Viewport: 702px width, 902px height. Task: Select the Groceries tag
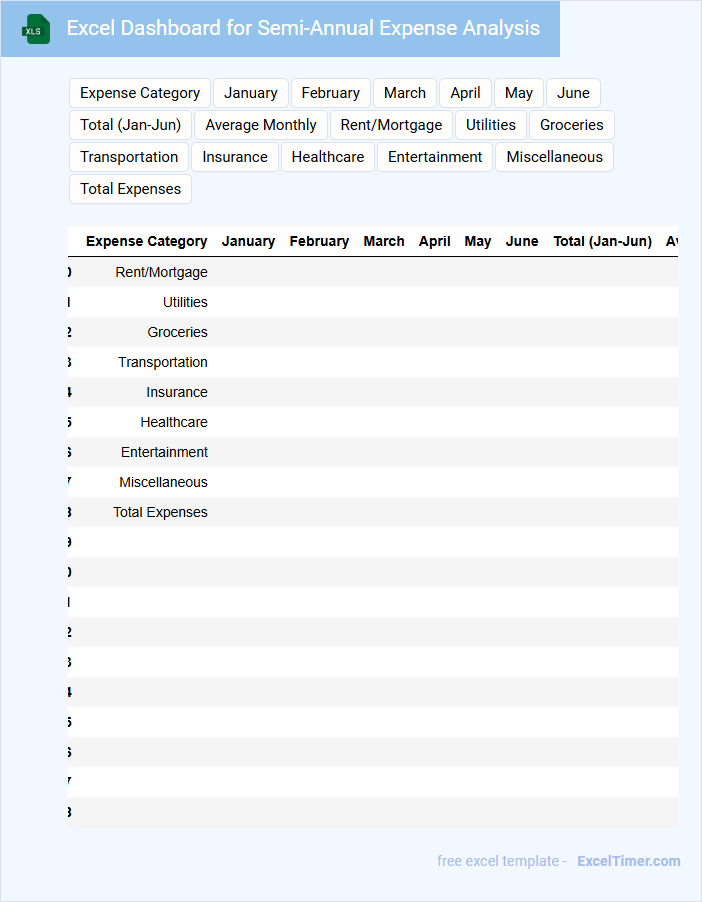[572, 125]
